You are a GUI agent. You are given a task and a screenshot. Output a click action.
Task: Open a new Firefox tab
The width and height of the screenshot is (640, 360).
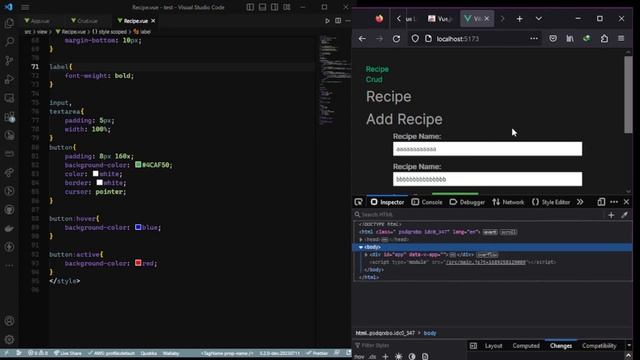[x=519, y=19]
